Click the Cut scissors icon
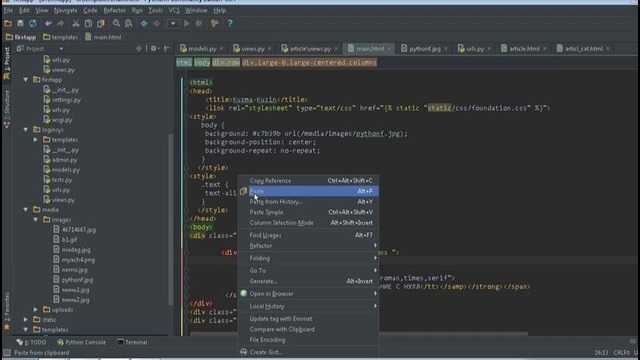Viewport: 640px width, 360px height. pos(76,23)
